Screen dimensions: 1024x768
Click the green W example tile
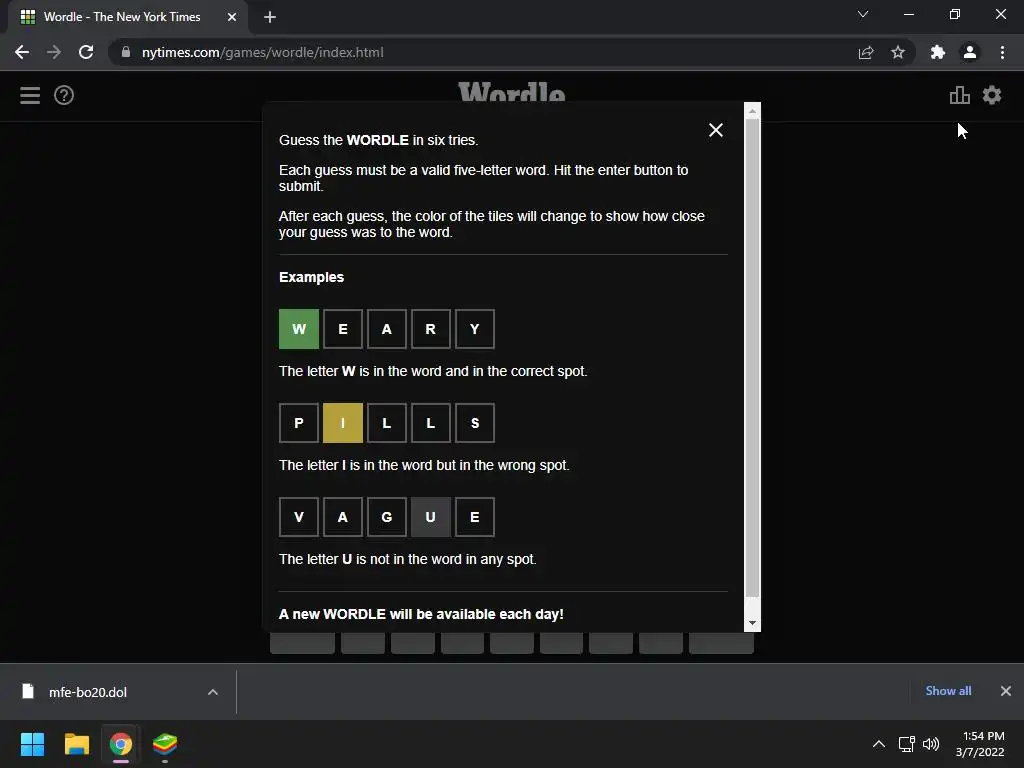click(x=299, y=329)
